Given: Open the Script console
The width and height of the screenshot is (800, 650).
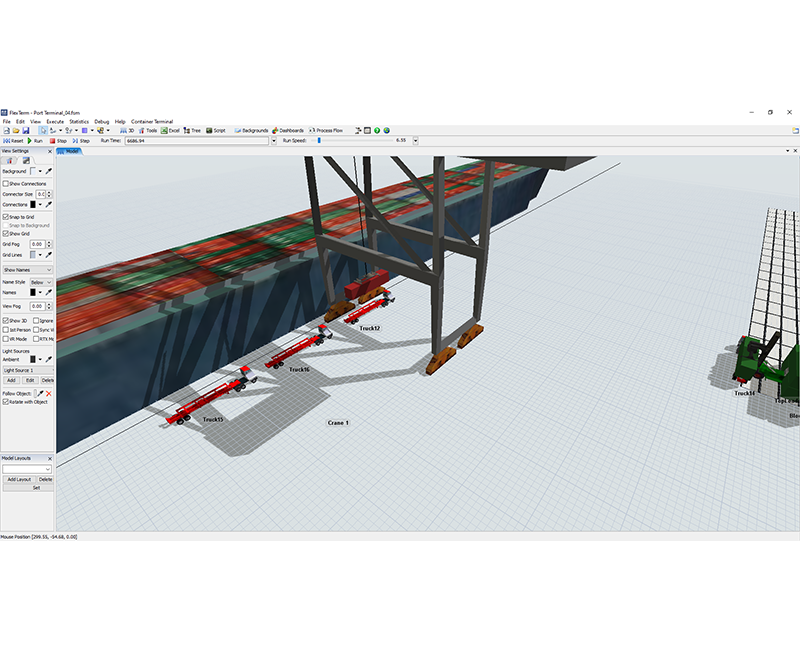Looking at the screenshot, I should coord(216,131).
